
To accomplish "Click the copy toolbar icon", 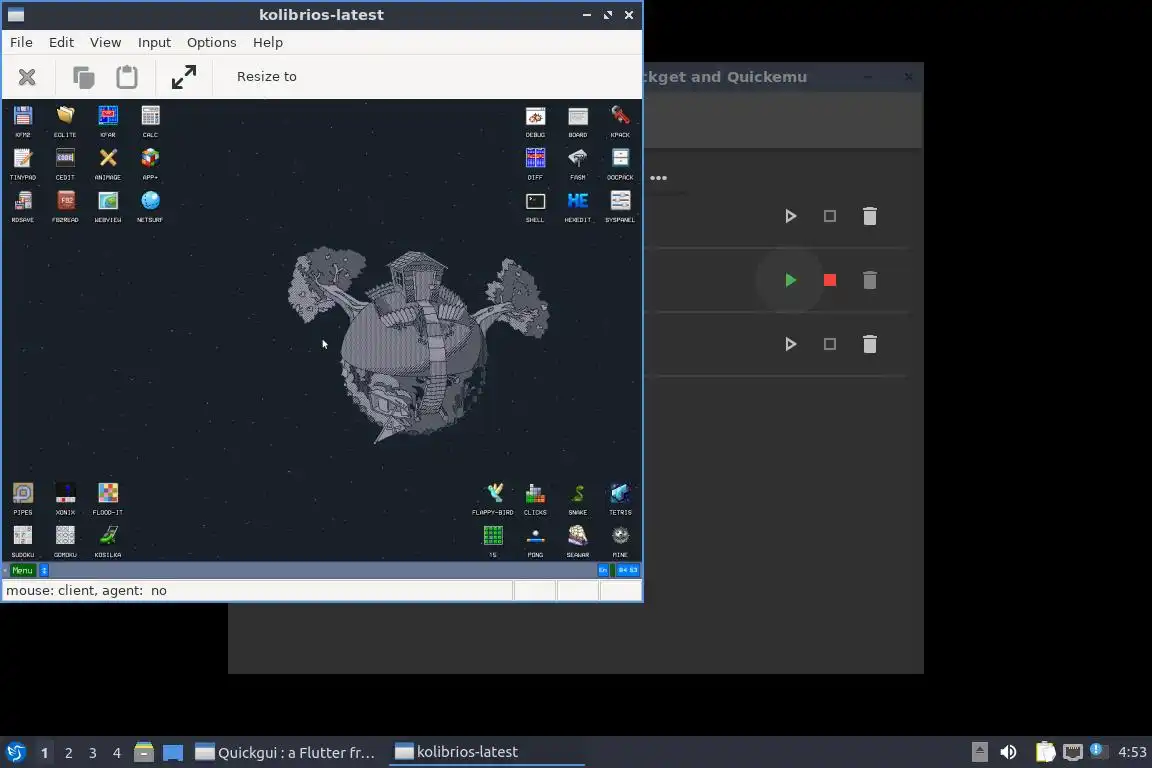I will [84, 77].
